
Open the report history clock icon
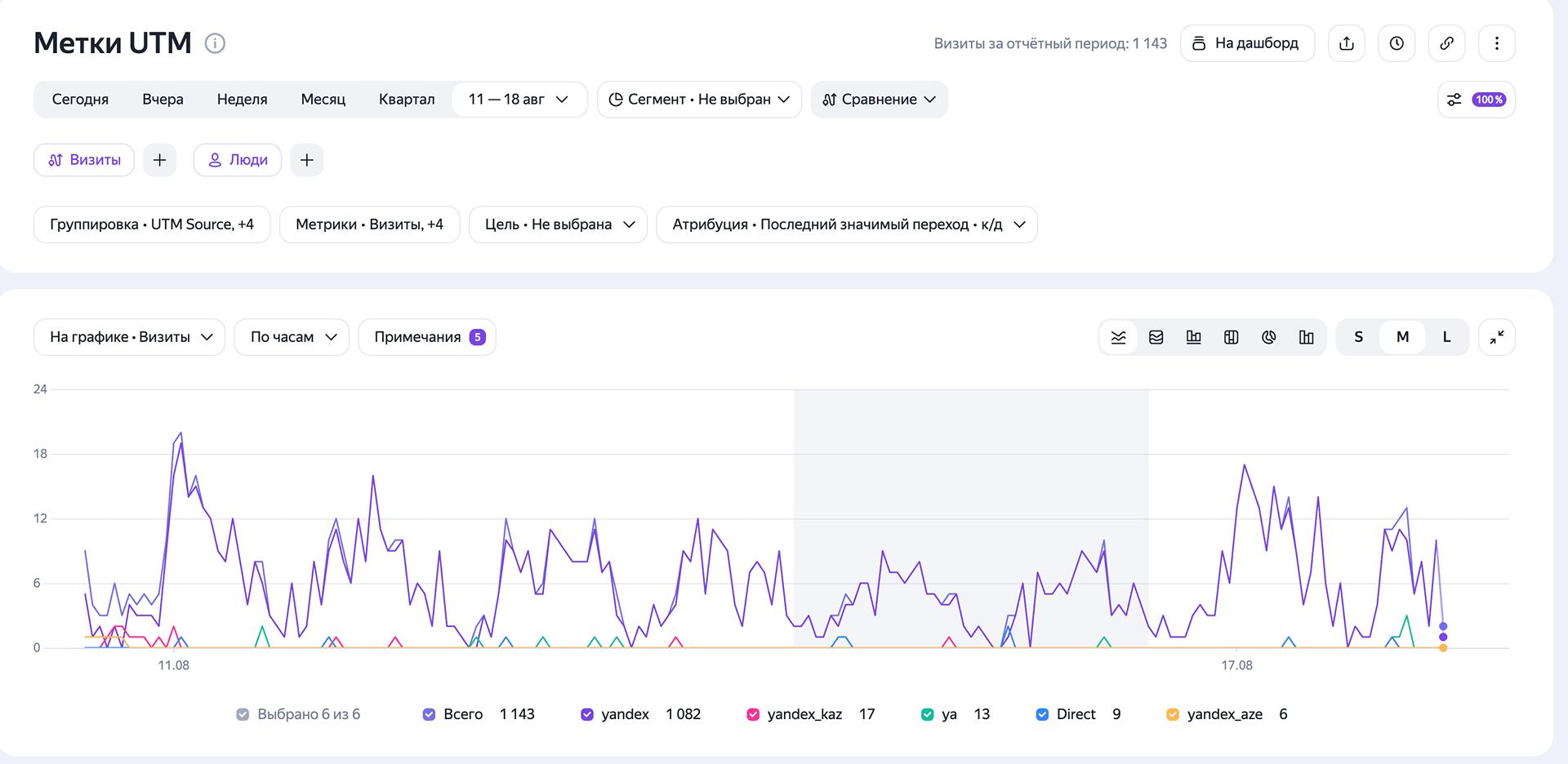pos(1396,43)
